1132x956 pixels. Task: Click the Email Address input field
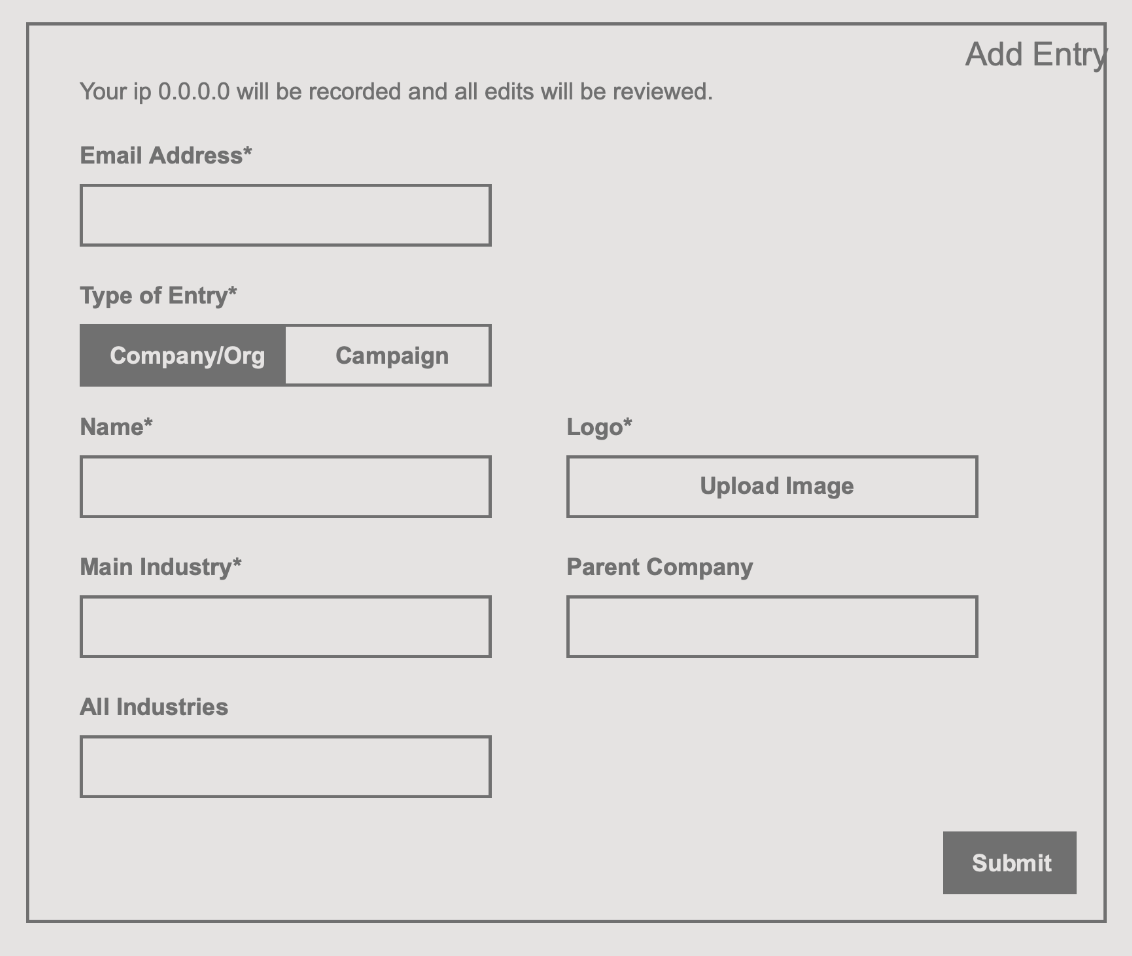pyautogui.click(x=285, y=215)
